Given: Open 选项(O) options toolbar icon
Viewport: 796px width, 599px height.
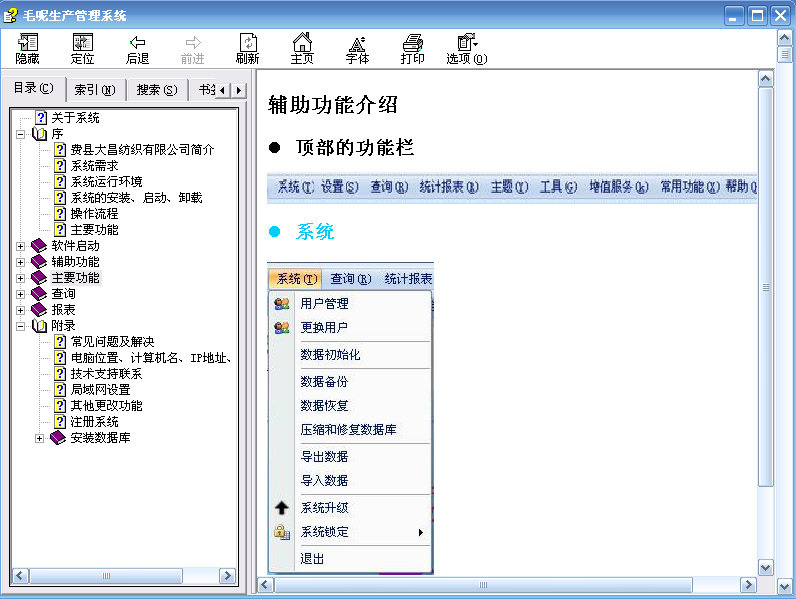Looking at the screenshot, I should tap(467, 49).
